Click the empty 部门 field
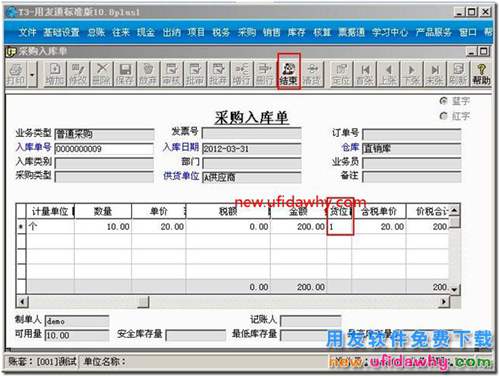The height and width of the screenshot is (377, 500). 252,163
